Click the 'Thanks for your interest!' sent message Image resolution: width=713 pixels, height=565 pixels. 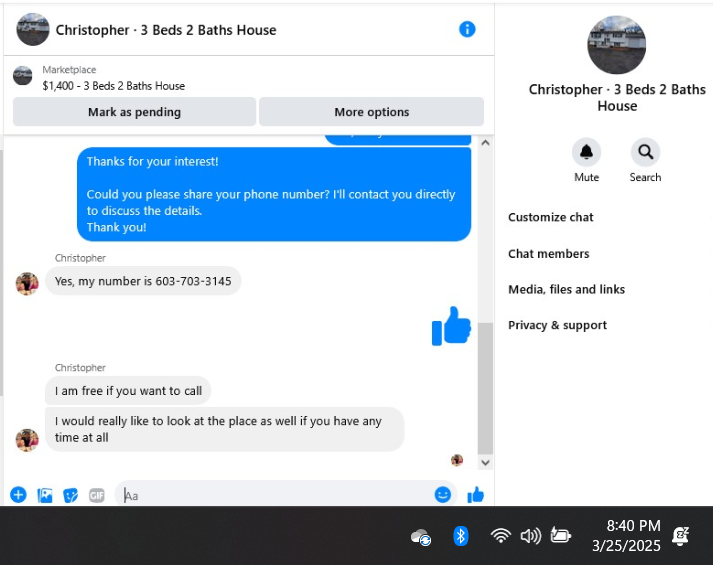click(274, 194)
